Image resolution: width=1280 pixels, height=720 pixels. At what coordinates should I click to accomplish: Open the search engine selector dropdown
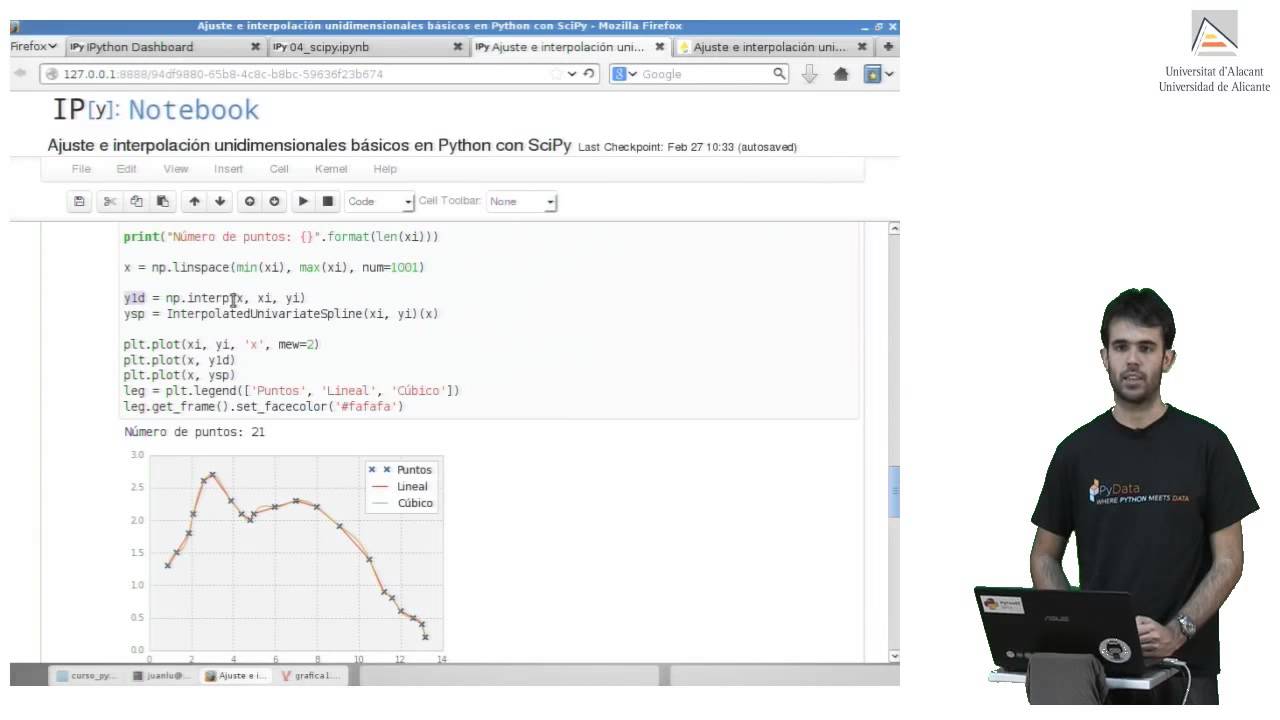click(625, 73)
